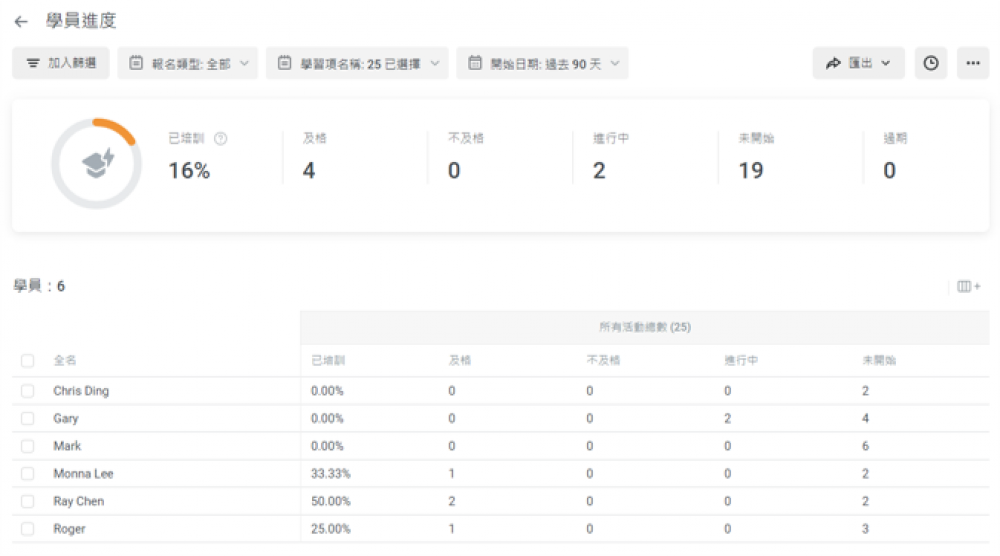Click the 加入篩選 button
Screen dimensions: 1000x556
click(x=61, y=63)
